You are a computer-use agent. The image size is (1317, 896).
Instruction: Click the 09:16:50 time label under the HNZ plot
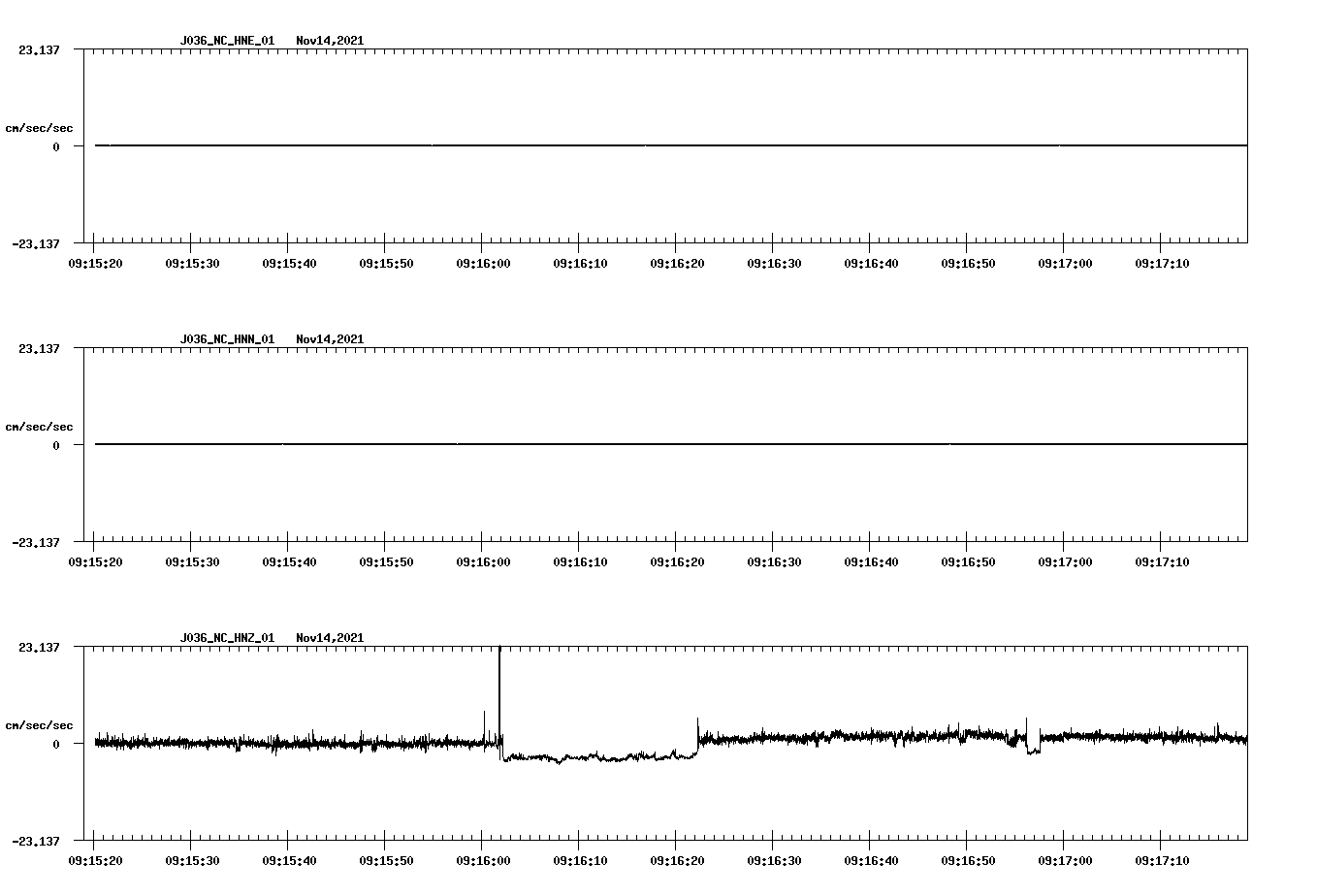(968, 861)
